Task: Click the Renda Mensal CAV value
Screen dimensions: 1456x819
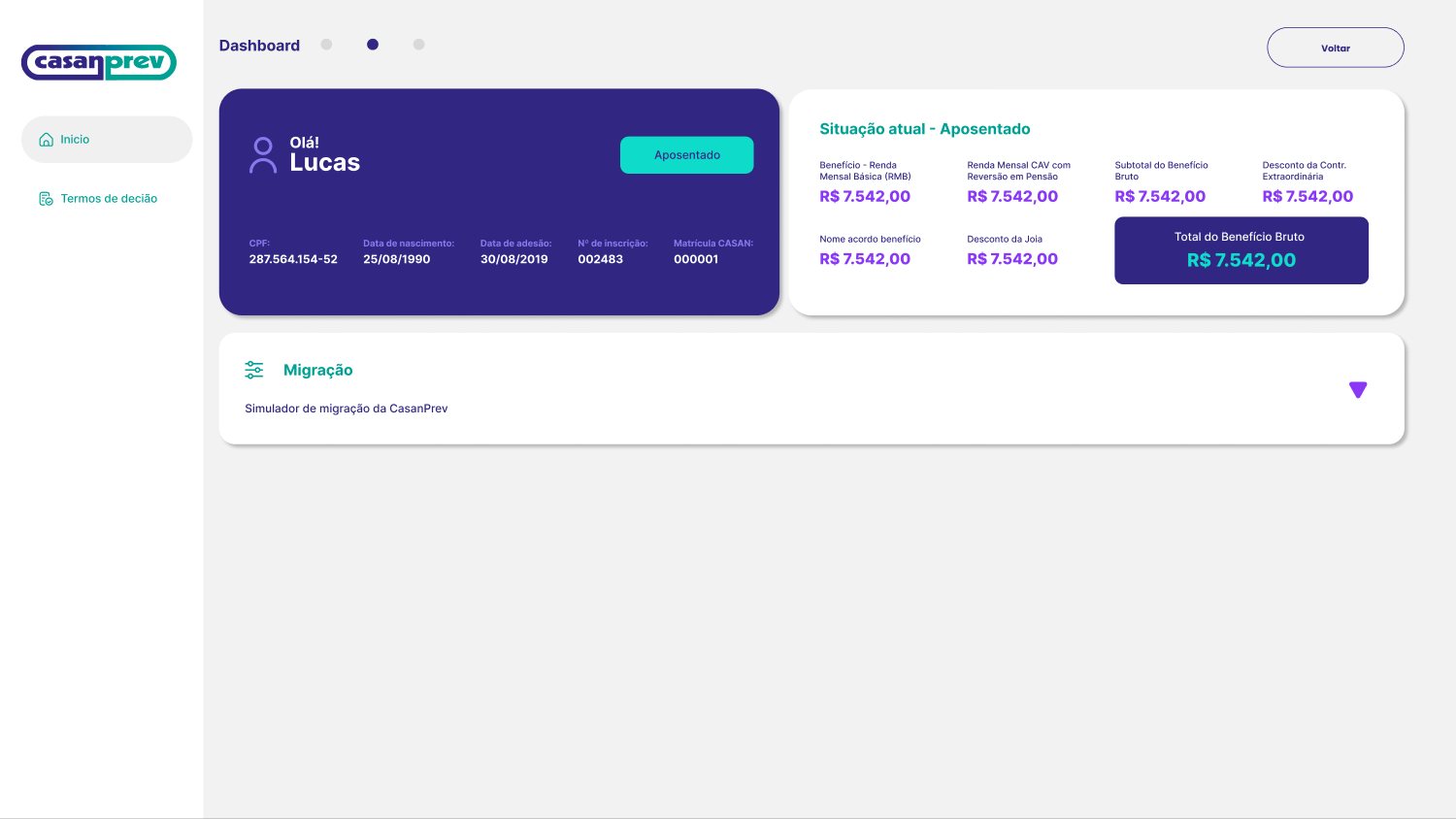Action: point(1012,196)
